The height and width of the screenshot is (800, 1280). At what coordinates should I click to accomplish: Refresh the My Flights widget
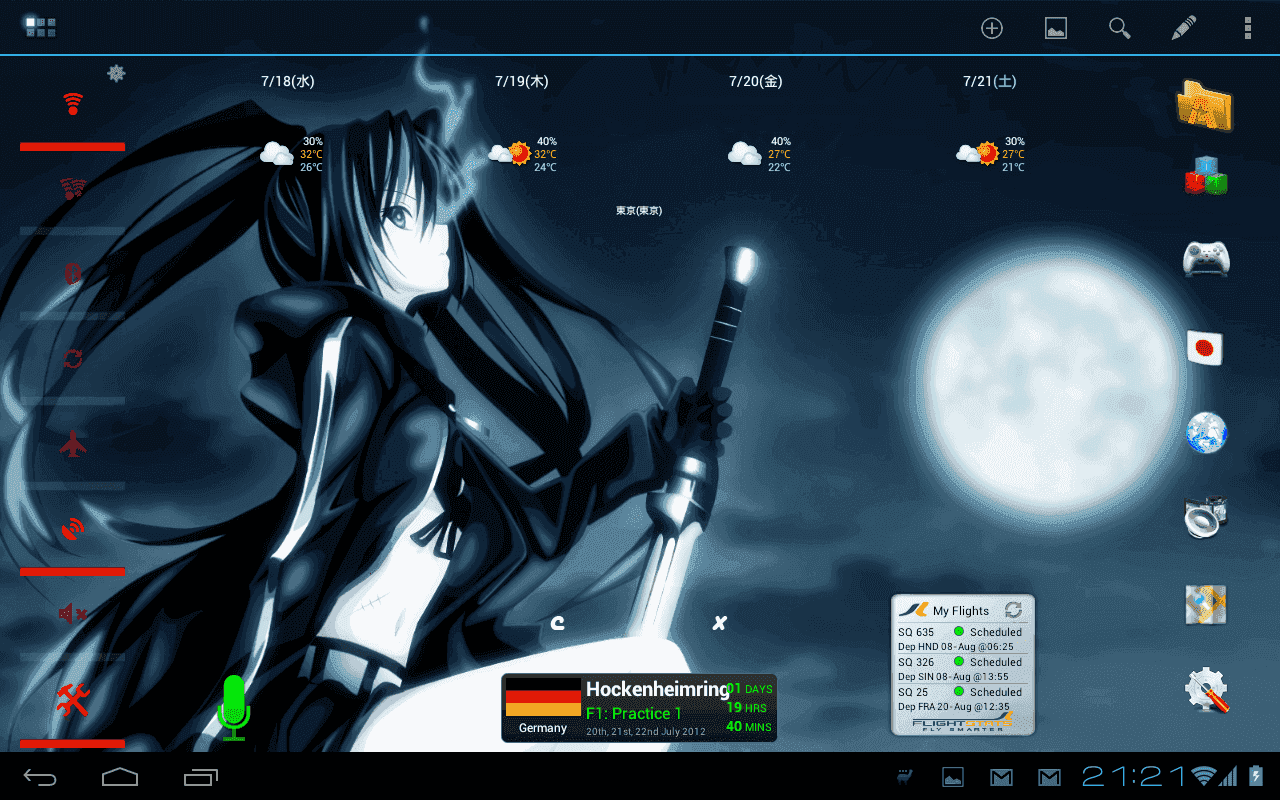tap(1013, 610)
